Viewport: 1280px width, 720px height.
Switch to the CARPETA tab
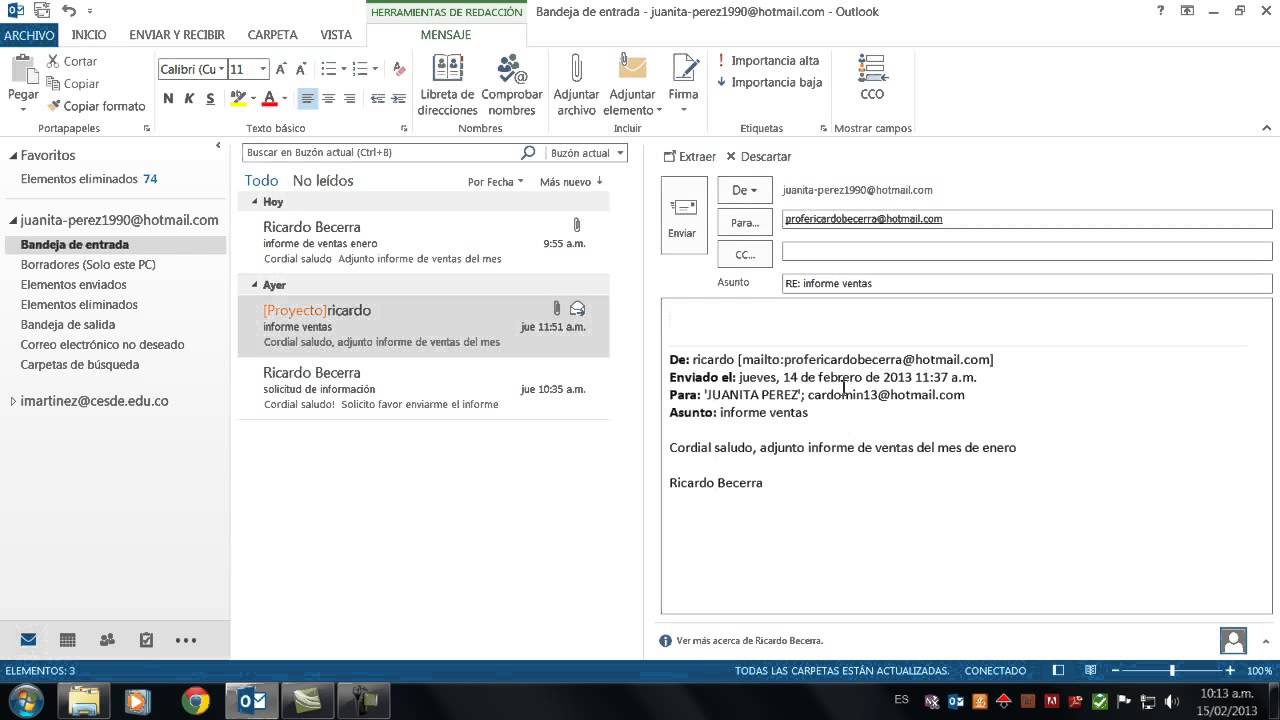[x=273, y=35]
